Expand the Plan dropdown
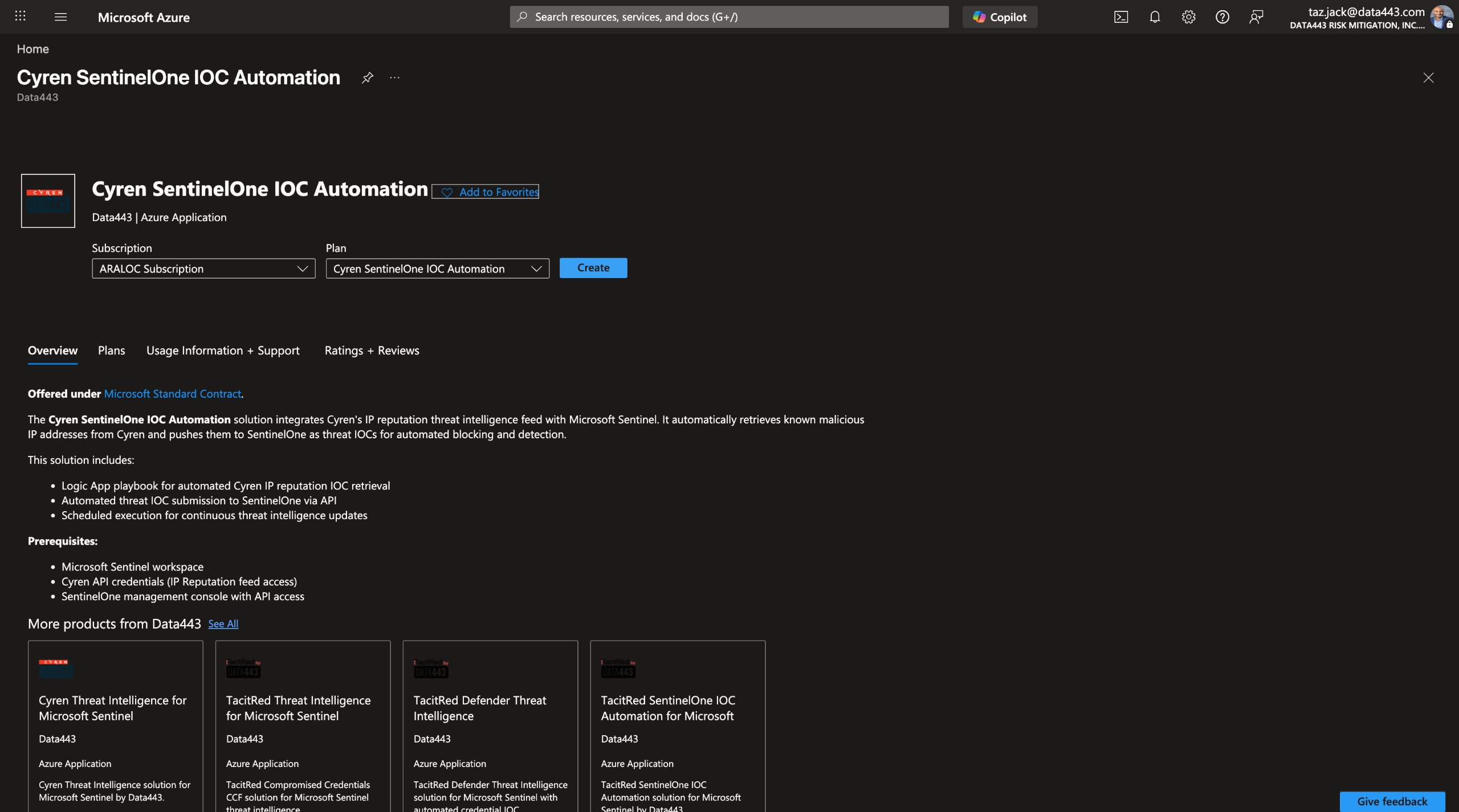 coord(437,268)
